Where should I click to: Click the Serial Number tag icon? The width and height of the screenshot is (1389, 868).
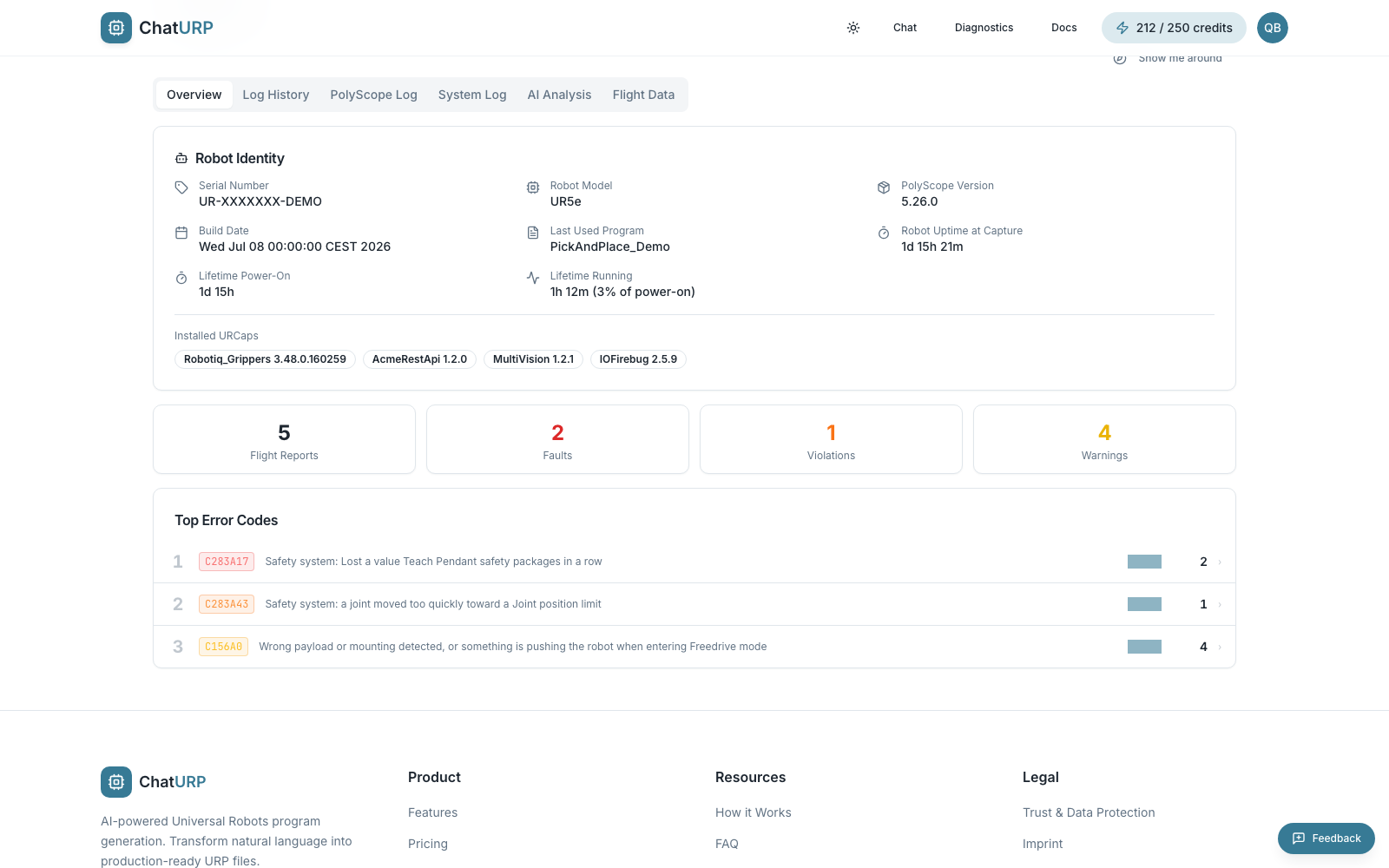[181, 187]
